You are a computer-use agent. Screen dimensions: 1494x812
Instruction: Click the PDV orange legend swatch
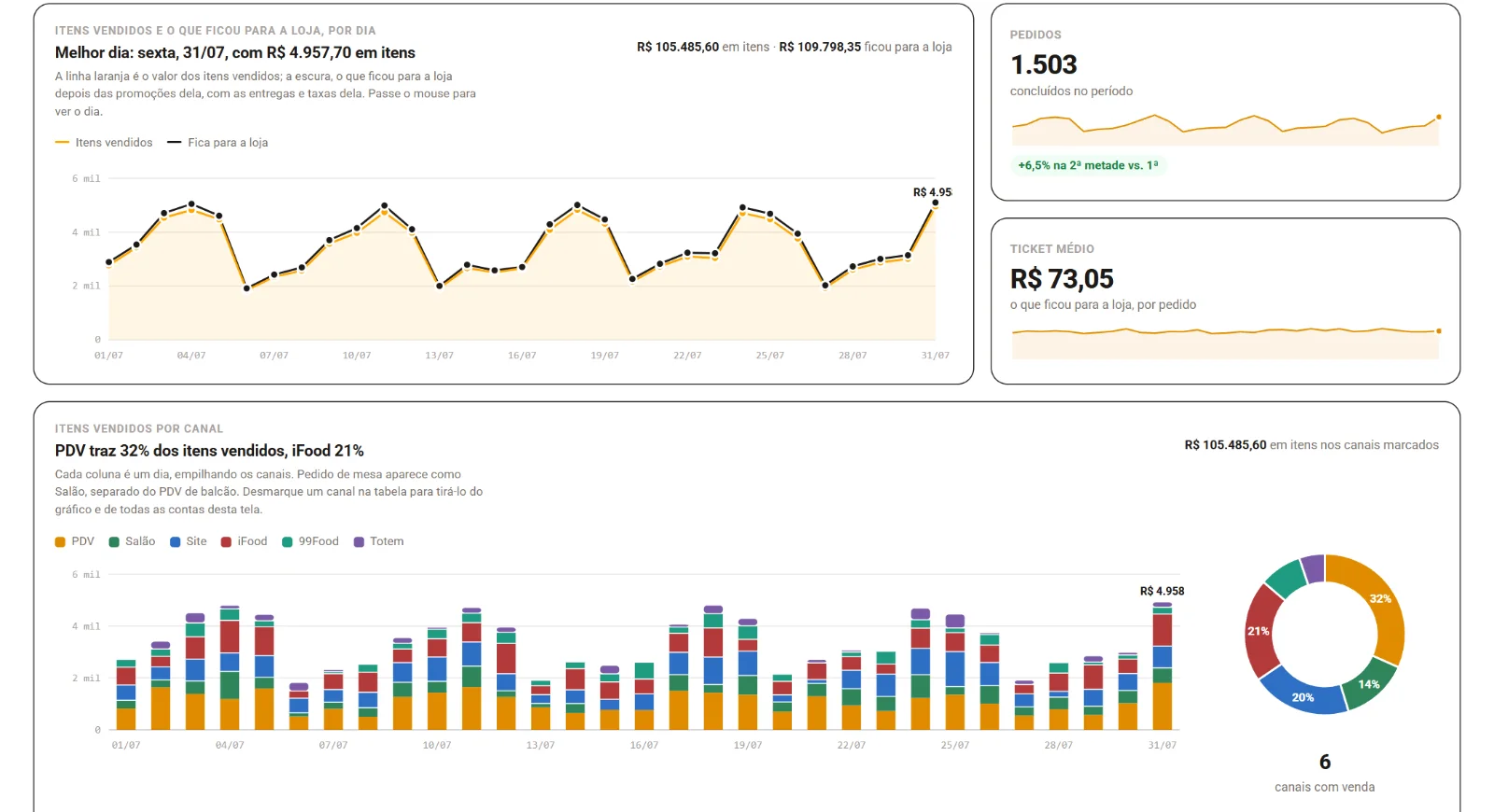pos(60,542)
